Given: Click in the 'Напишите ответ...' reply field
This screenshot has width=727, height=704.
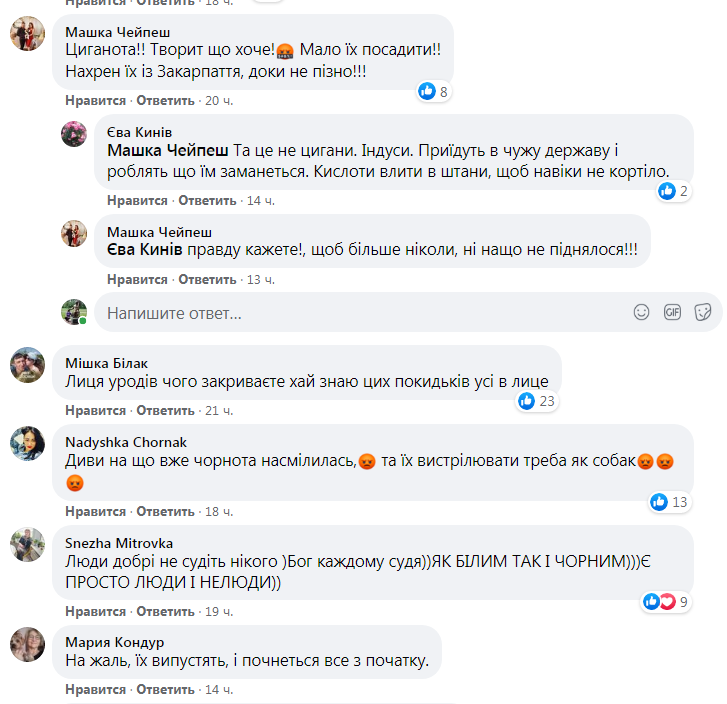Looking at the screenshot, I should click(360, 313).
